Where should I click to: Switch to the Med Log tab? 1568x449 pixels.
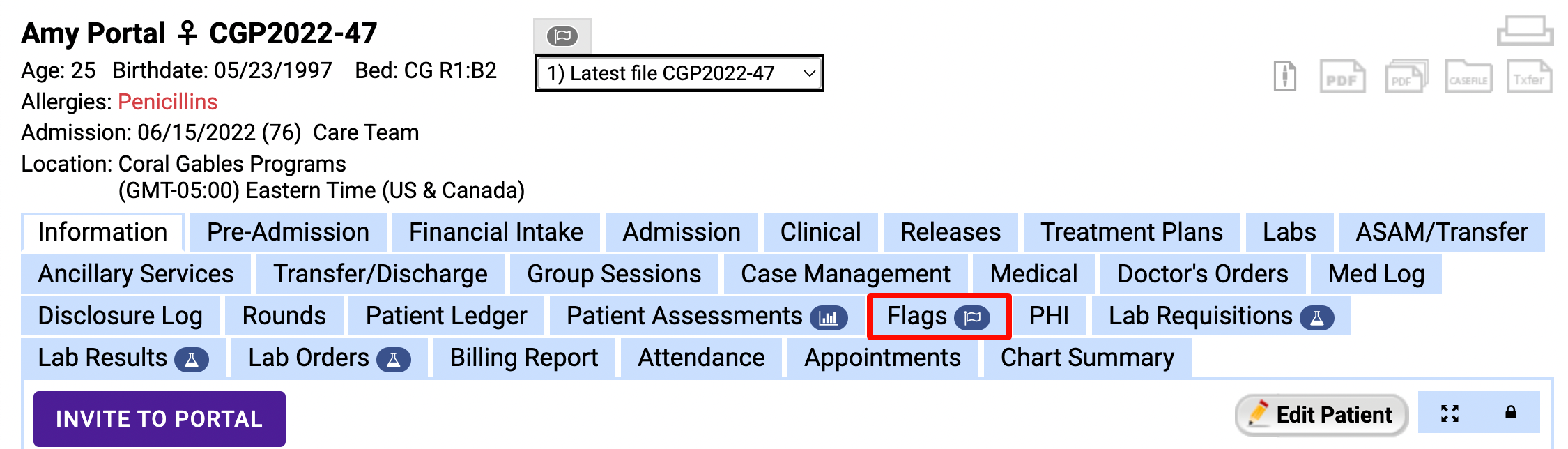click(1374, 274)
